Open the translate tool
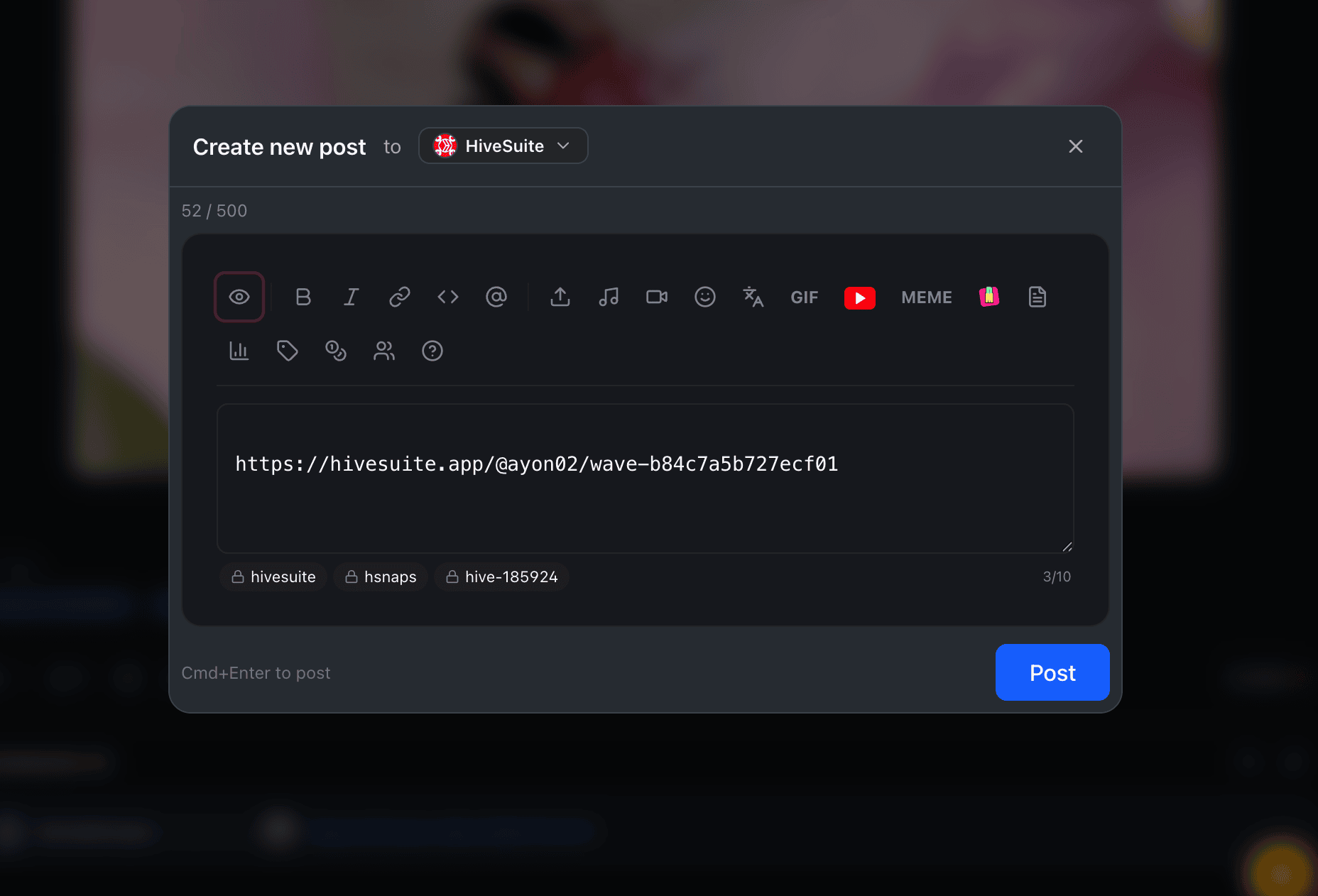The height and width of the screenshot is (896, 1318). pyautogui.click(x=753, y=297)
